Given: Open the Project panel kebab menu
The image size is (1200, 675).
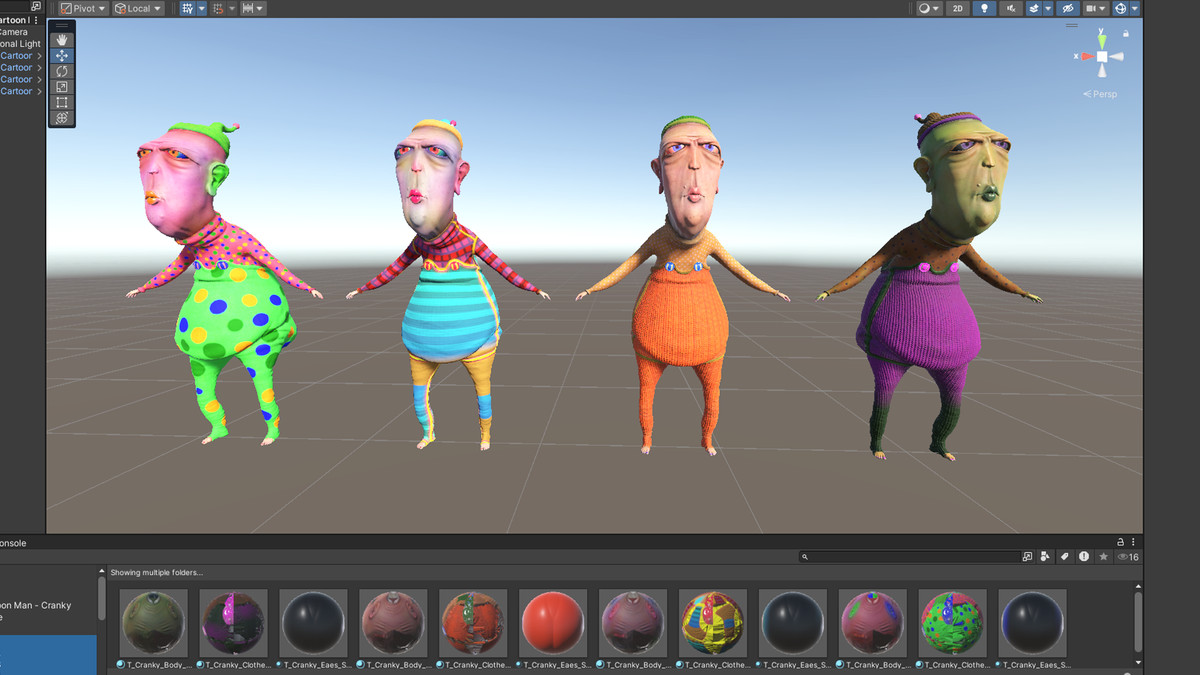Looking at the screenshot, I should [x=1134, y=542].
